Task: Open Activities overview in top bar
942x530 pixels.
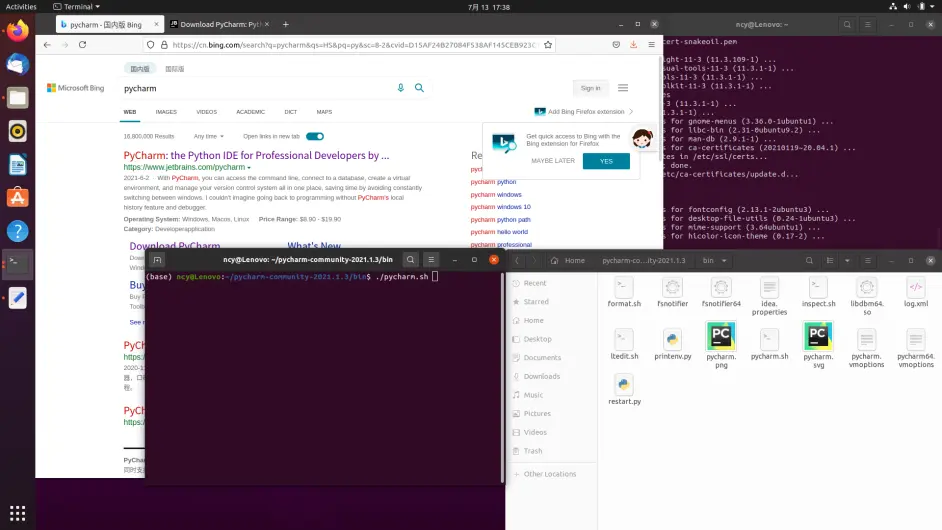Action: [21, 7]
